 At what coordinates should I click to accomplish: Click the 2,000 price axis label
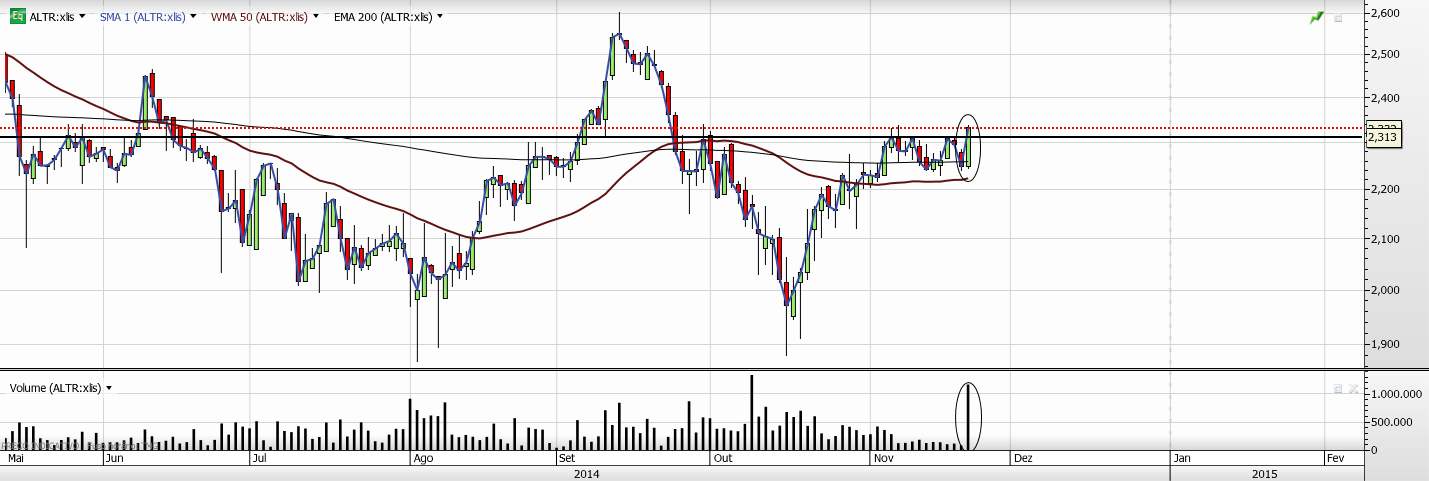point(1383,290)
